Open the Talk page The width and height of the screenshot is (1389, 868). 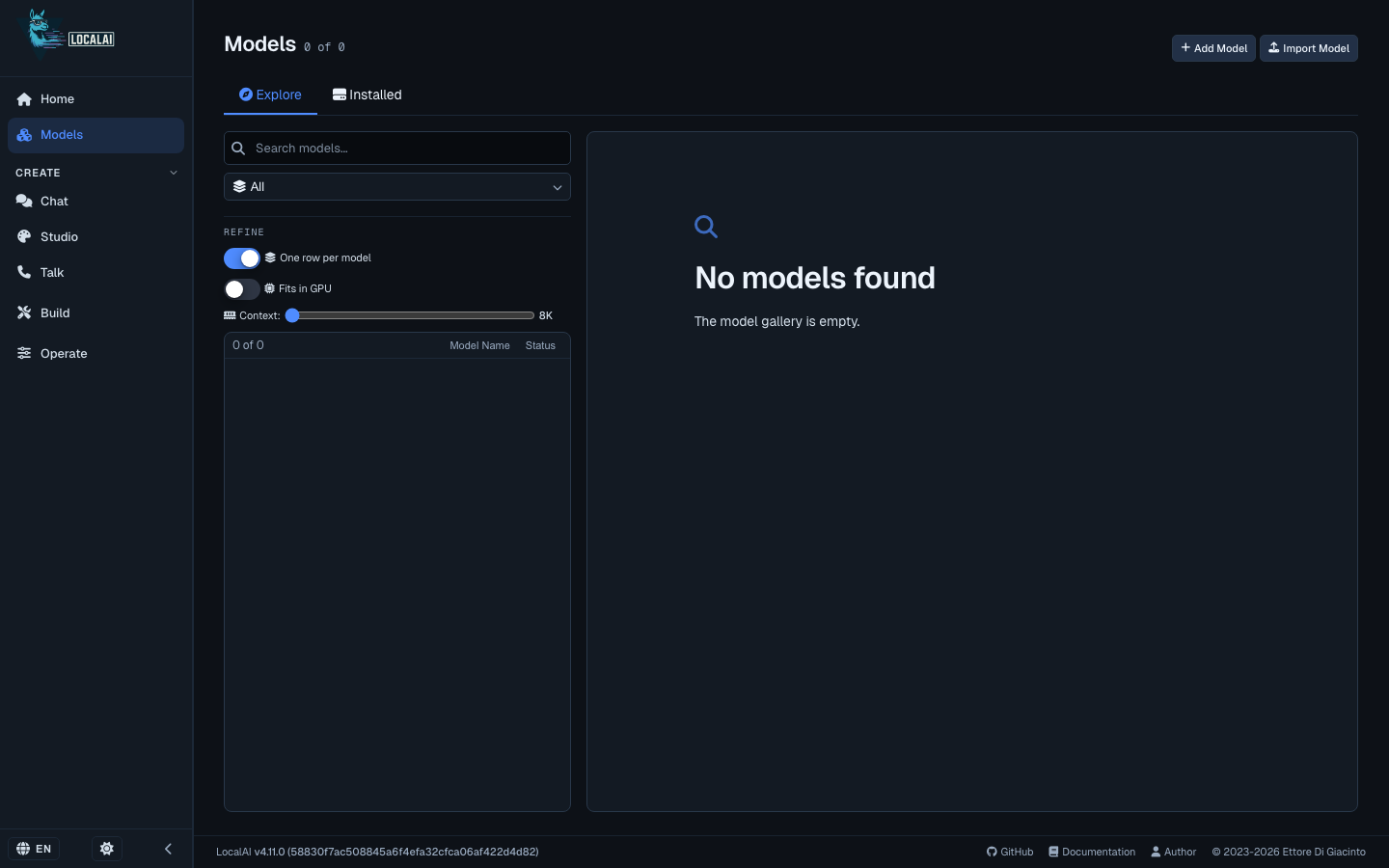point(95,273)
